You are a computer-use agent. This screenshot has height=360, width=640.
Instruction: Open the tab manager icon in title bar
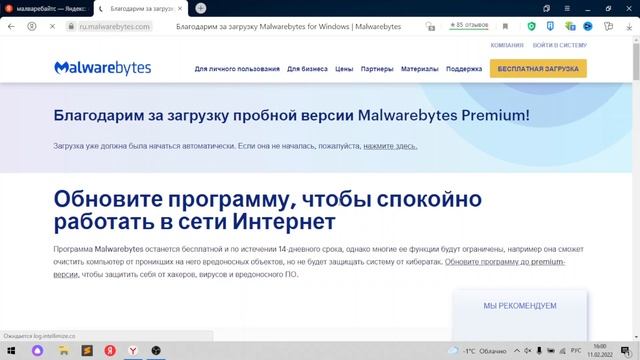[x=547, y=8]
